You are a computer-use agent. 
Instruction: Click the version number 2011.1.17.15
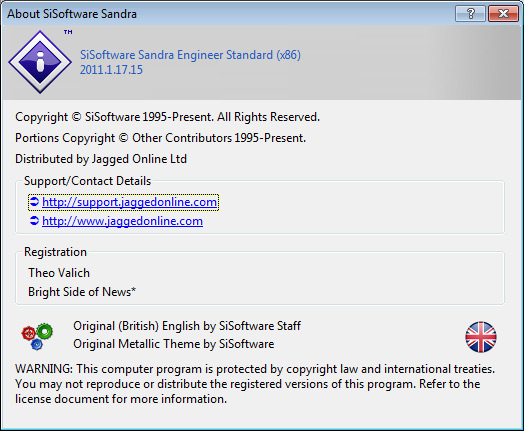click(111, 69)
